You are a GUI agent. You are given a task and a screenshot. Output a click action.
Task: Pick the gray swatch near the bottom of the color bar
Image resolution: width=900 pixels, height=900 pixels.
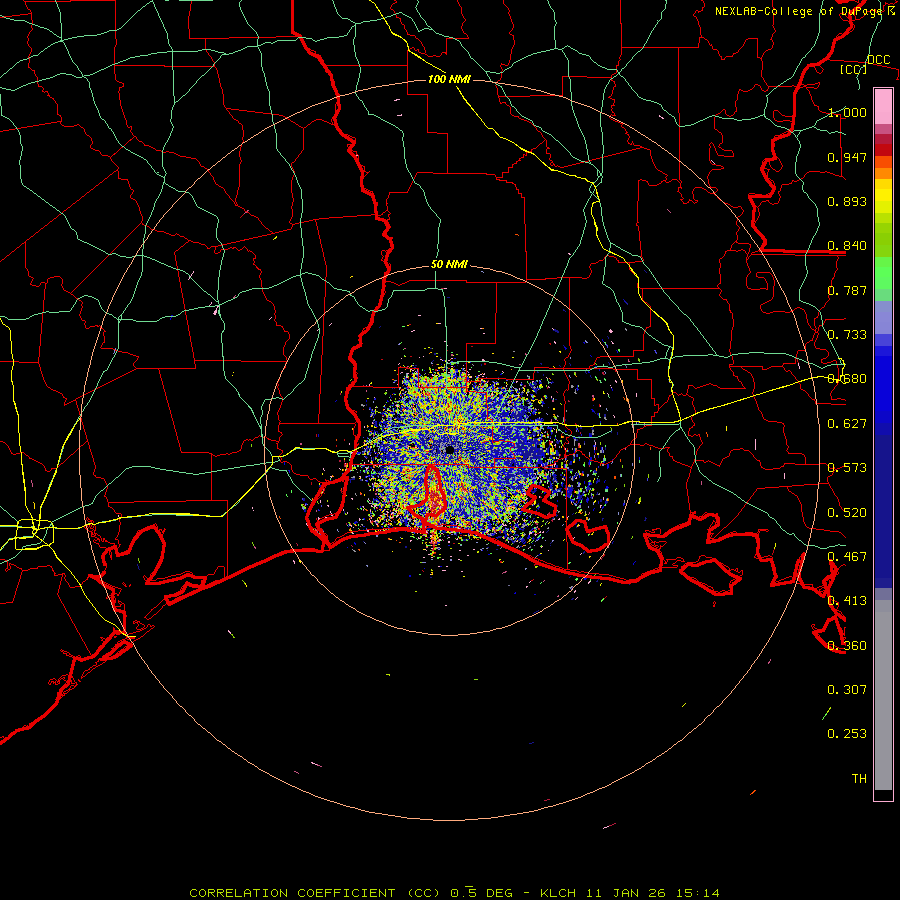point(883,700)
